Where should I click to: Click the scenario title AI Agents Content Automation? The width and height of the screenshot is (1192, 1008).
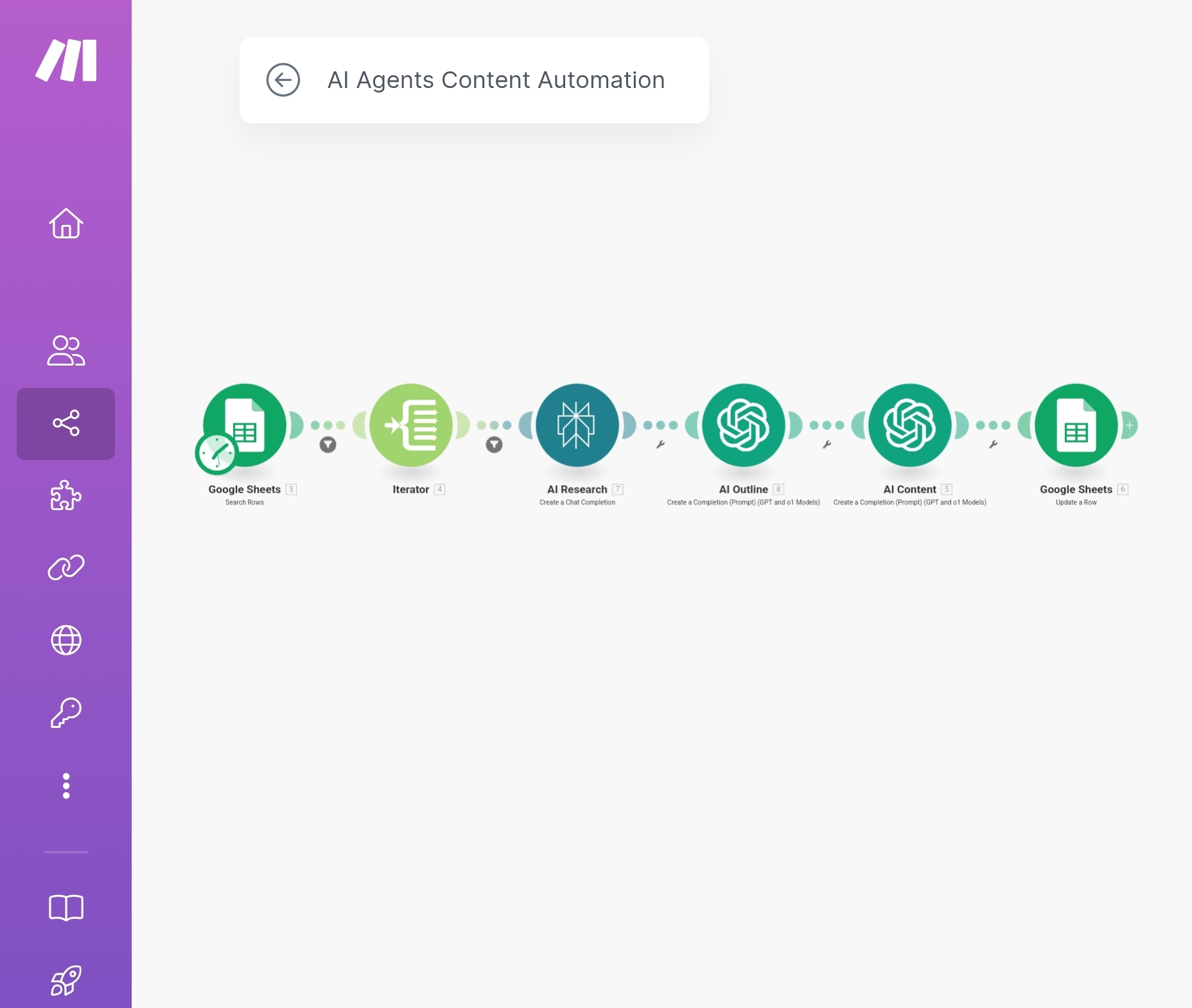pyautogui.click(x=496, y=80)
